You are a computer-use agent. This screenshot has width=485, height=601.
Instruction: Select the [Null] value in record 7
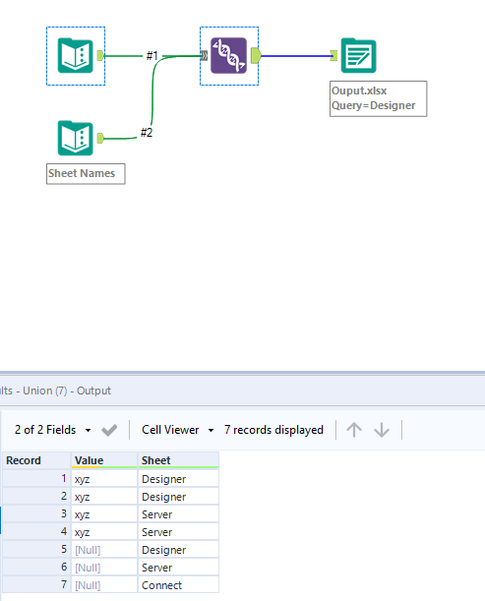[x=104, y=585]
